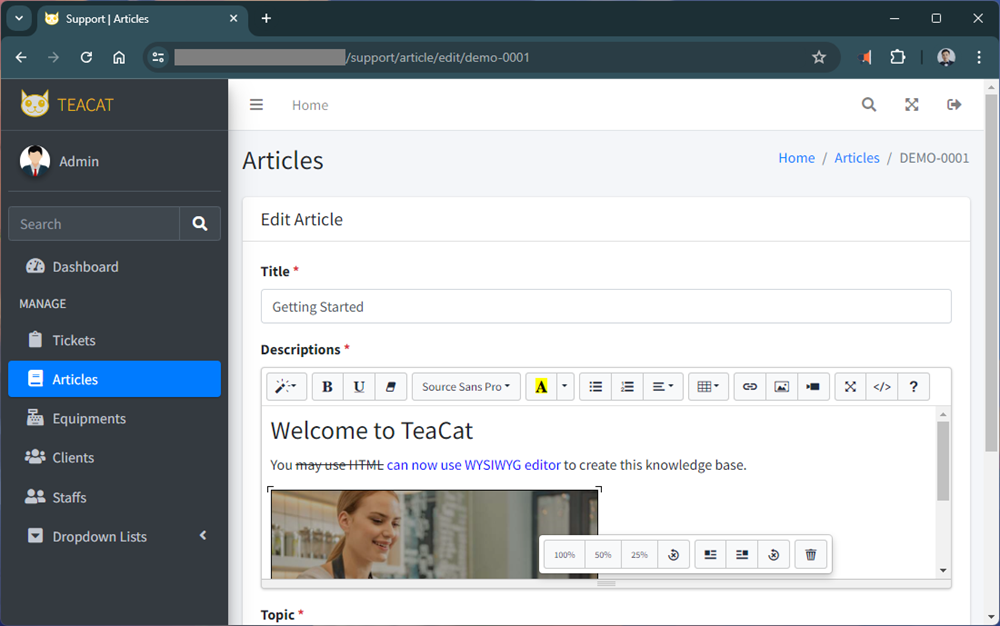
Task: Open the Source Sans Pro font dropdown
Action: coord(466,386)
